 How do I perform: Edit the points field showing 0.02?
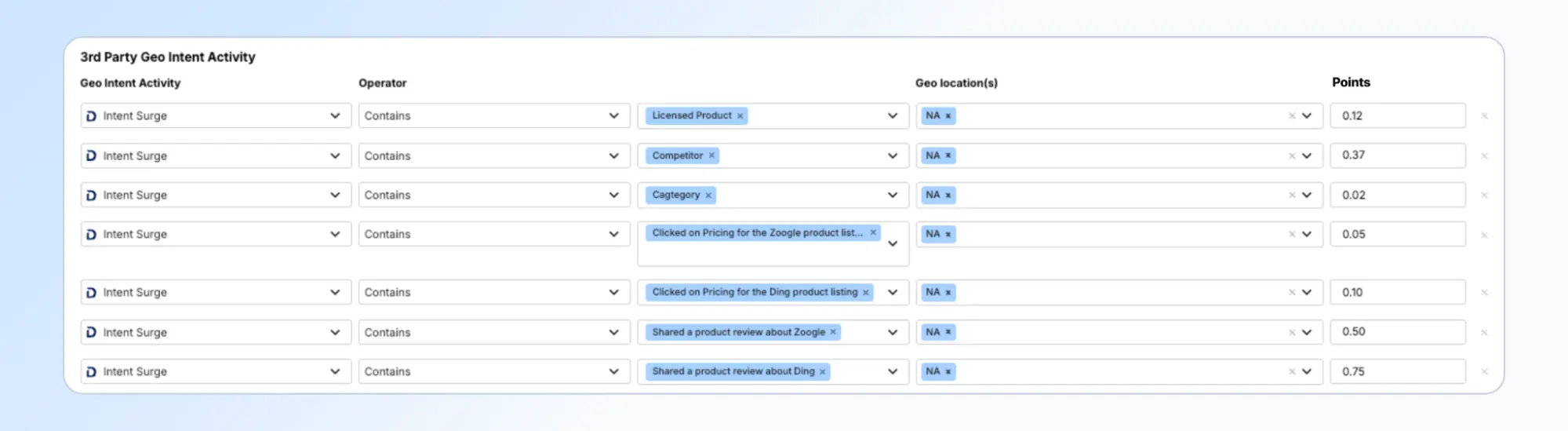click(x=1397, y=195)
